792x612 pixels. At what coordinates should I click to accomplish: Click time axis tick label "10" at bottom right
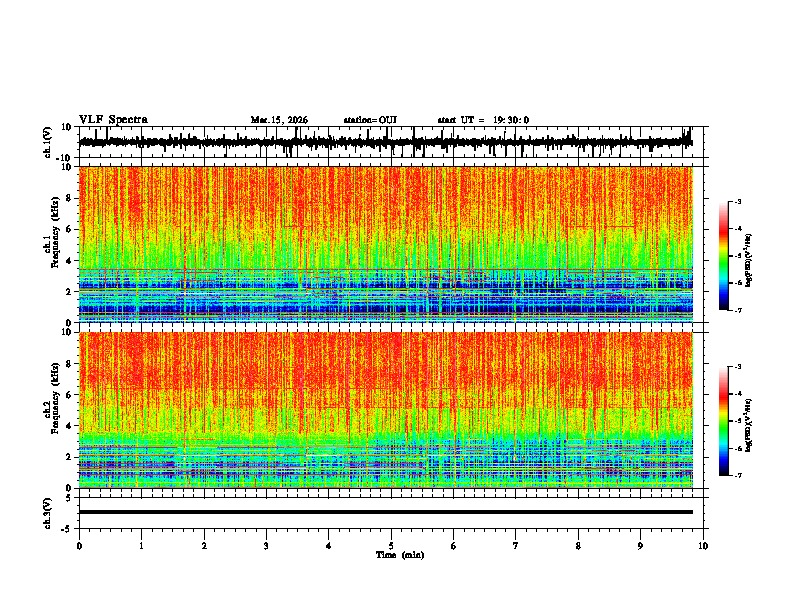click(703, 546)
